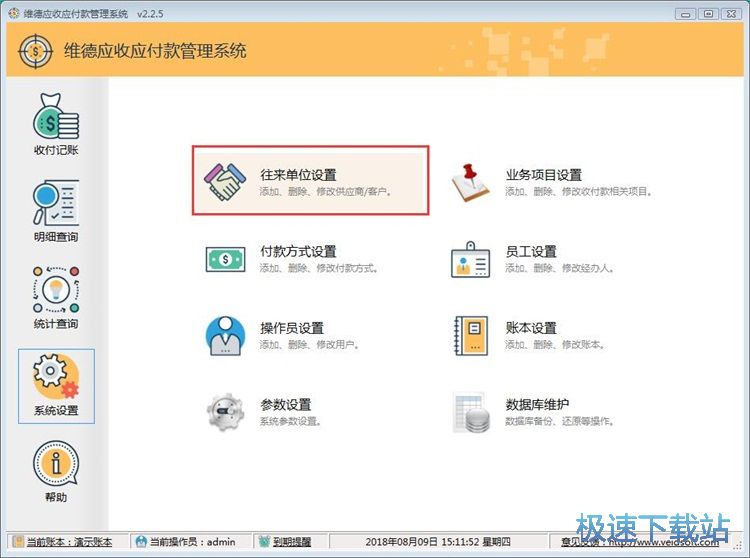This screenshot has height=558, width=750.
Task: Click the banknote icon for 付款方式设置
Action: pos(225,260)
